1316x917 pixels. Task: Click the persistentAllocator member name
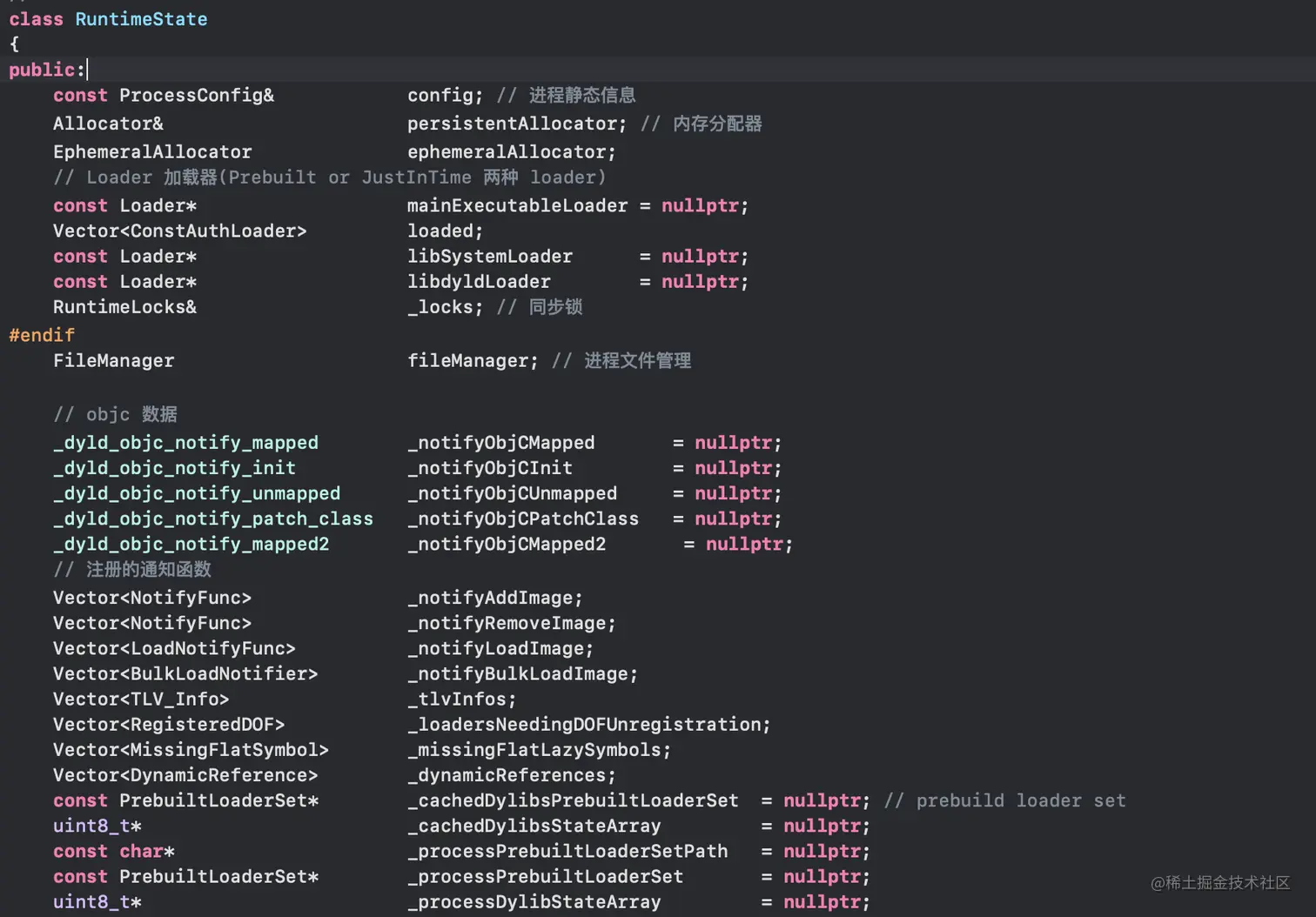pos(512,124)
